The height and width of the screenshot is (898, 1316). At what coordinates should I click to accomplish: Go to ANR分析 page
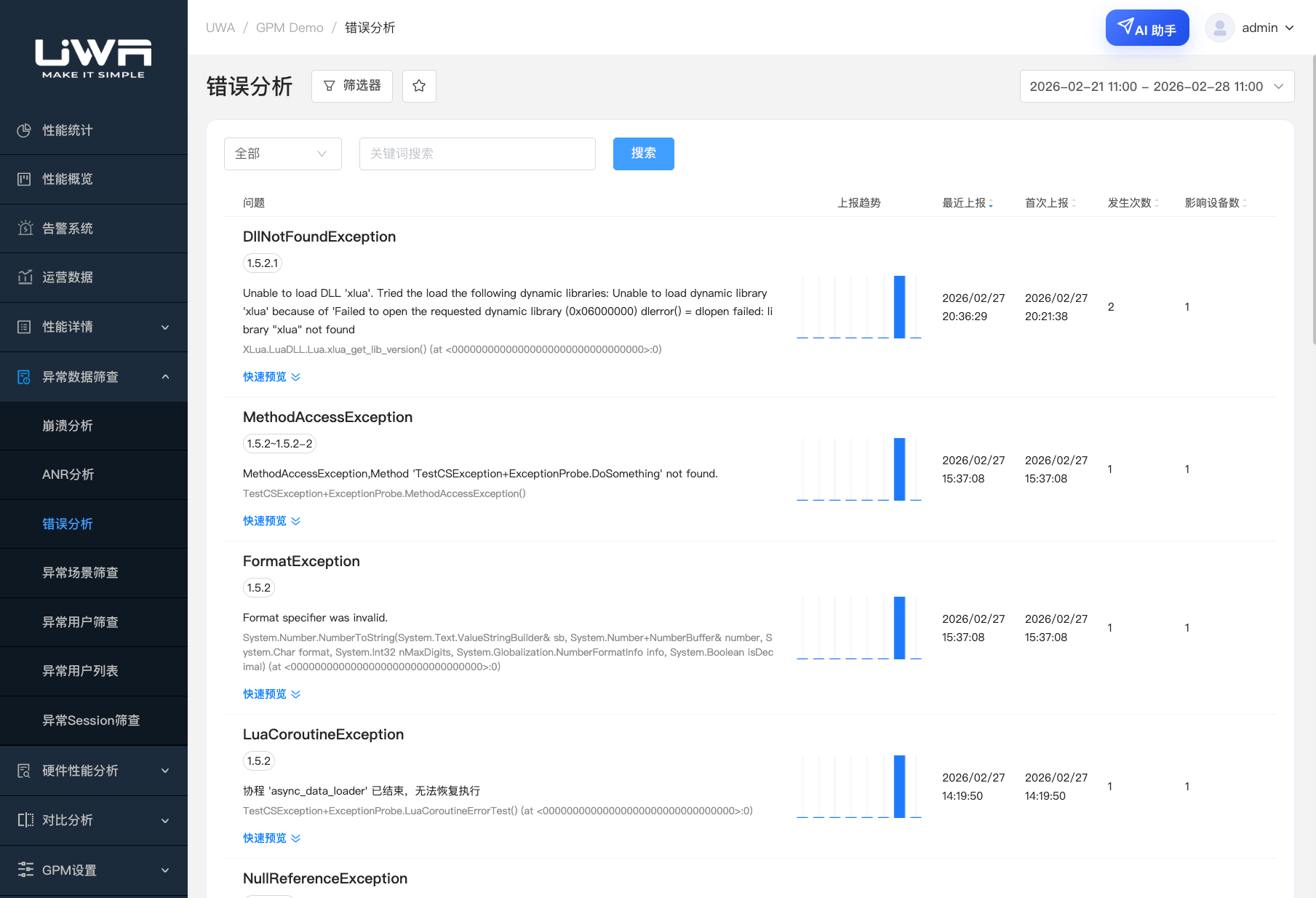pyautogui.click(x=68, y=474)
